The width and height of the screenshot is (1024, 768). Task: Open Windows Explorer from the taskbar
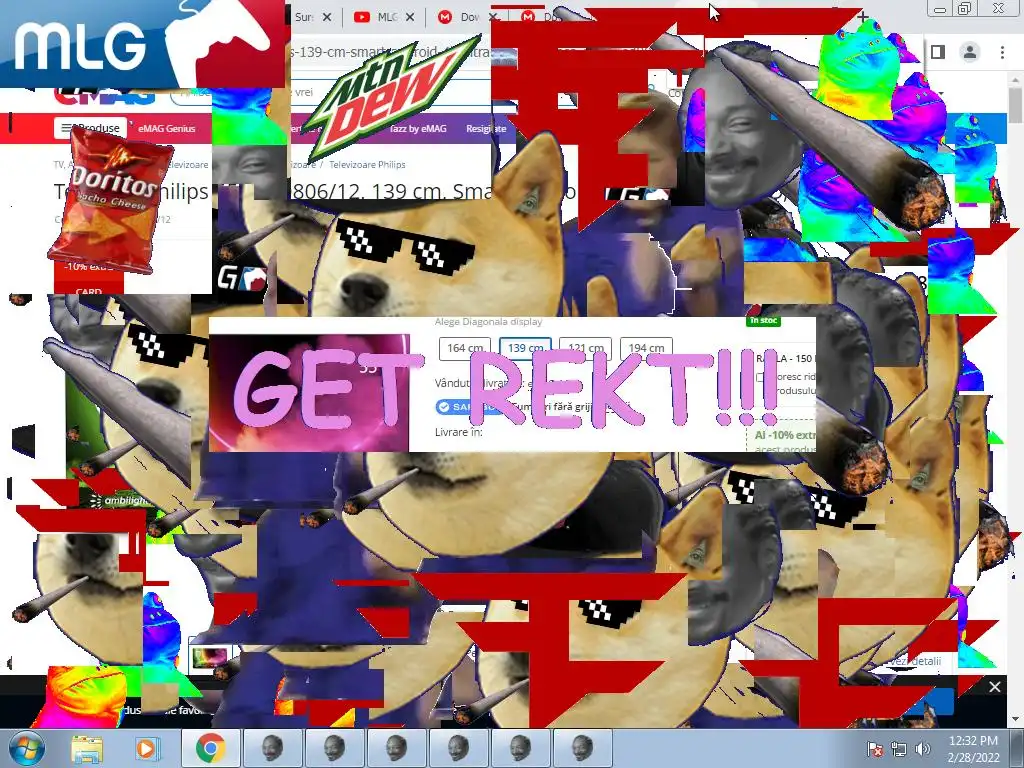pos(87,749)
